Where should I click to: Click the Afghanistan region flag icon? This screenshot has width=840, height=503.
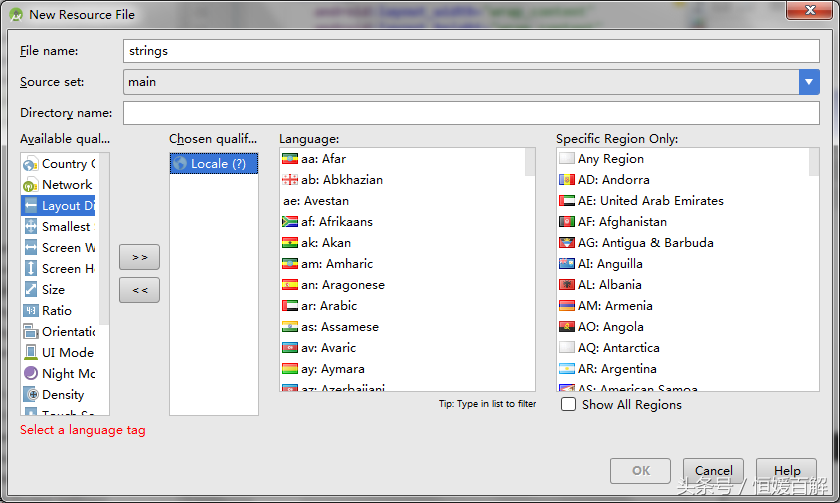point(567,222)
